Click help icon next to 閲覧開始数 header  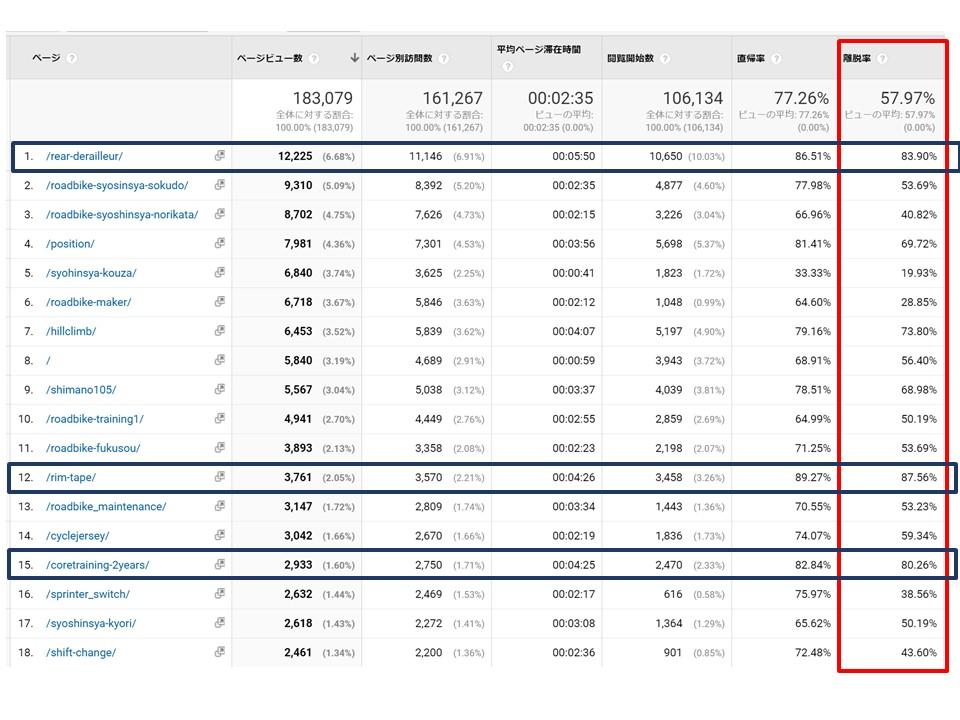(666, 58)
